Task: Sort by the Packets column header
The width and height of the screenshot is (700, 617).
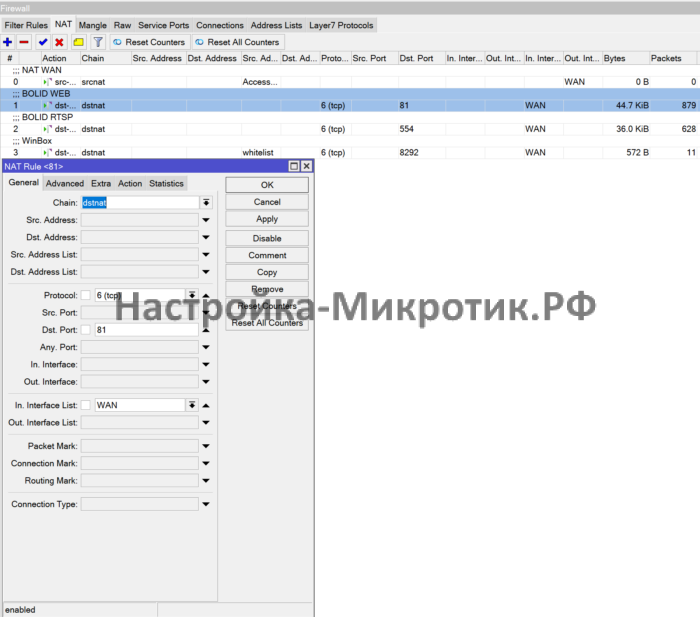Action: (x=673, y=58)
